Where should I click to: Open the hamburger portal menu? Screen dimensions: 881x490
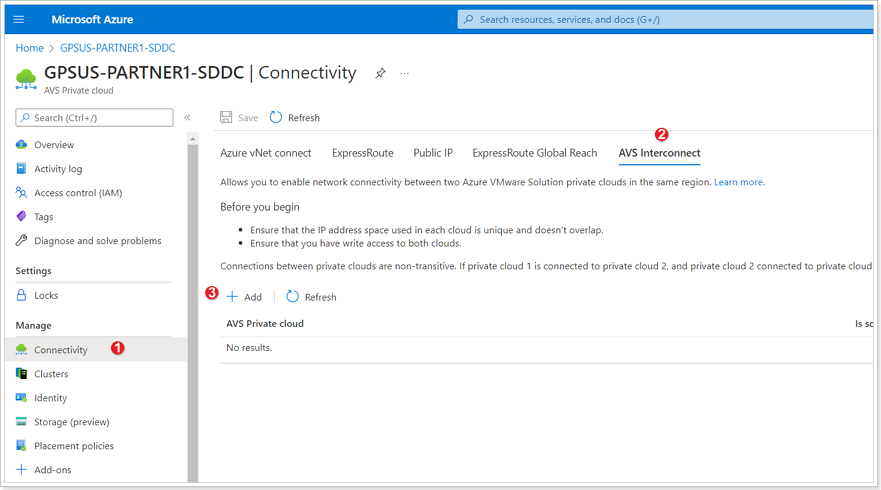(x=19, y=20)
